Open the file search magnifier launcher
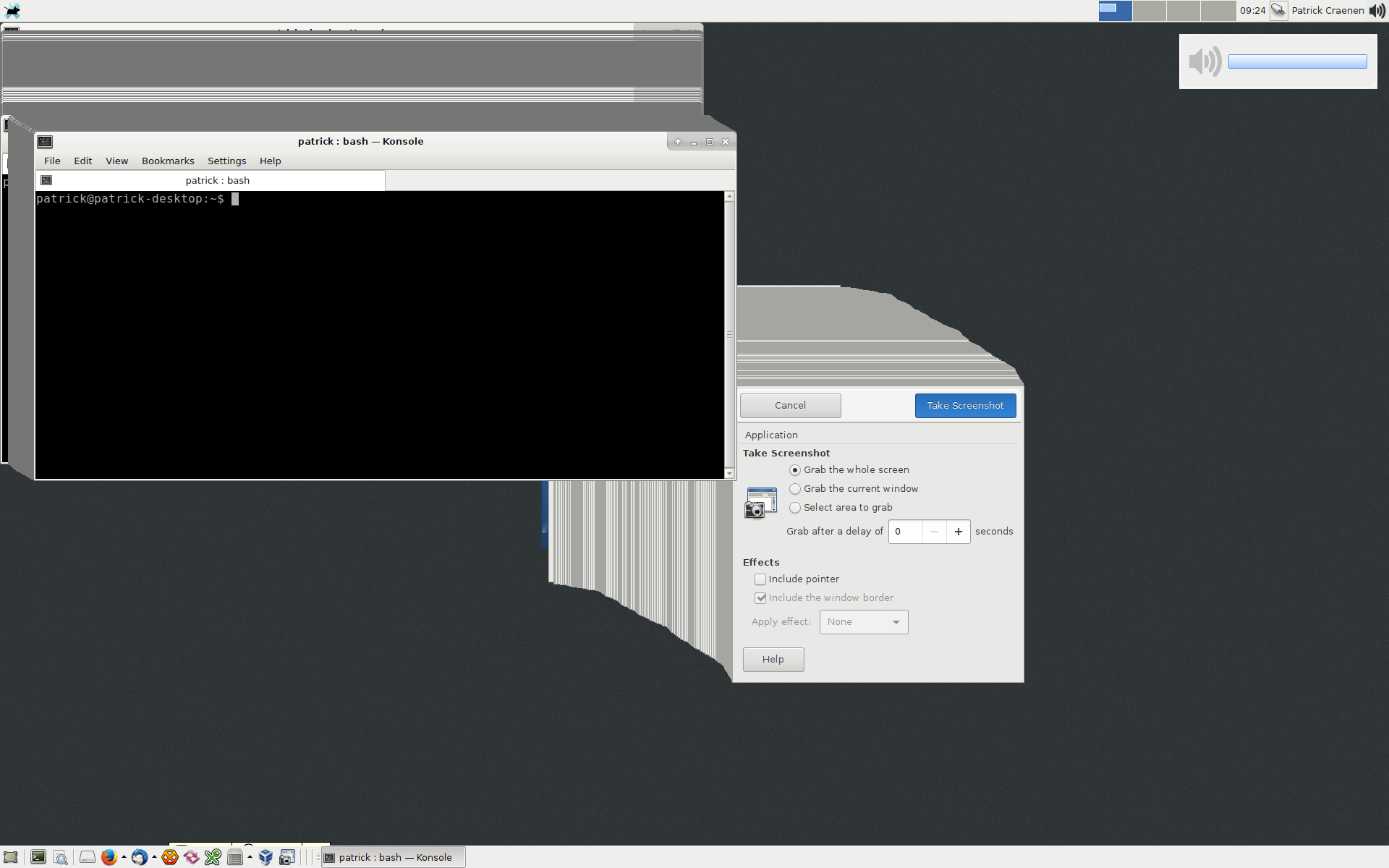This screenshot has width=1389, height=868. coord(61,857)
